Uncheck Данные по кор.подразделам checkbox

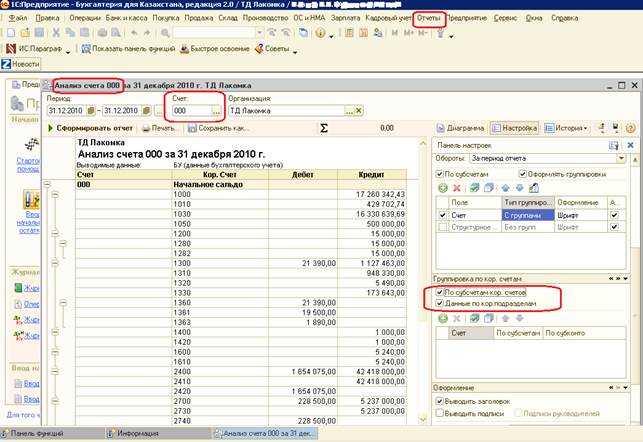441,302
